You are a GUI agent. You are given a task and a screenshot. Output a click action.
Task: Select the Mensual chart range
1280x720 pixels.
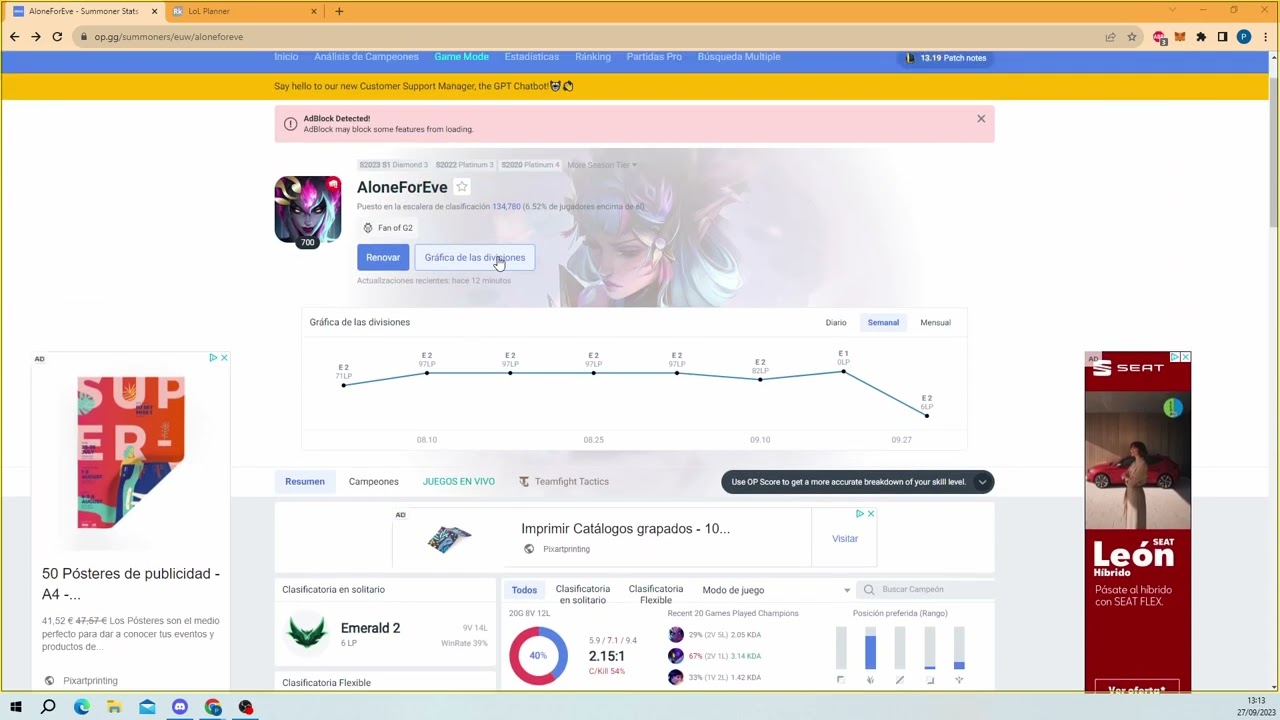tap(935, 323)
